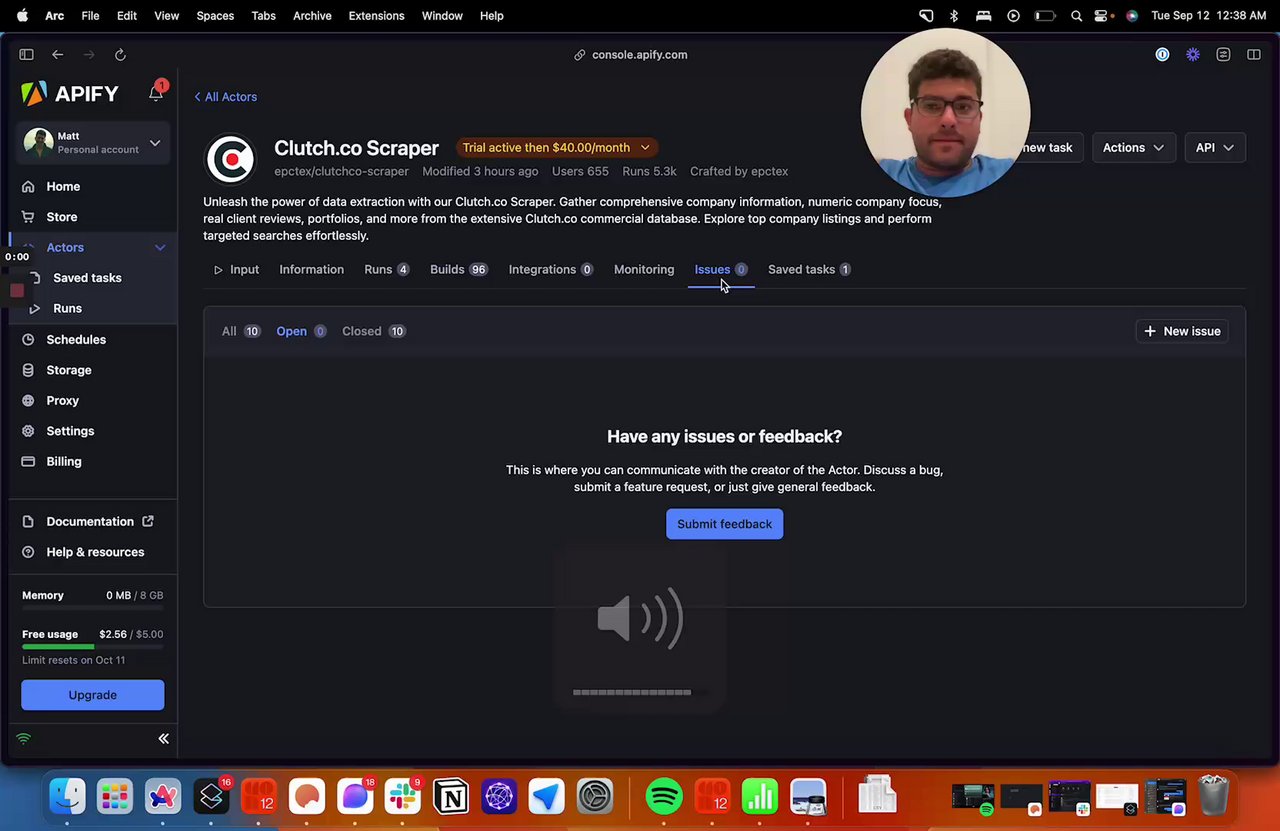1280x831 pixels.
Task: Open Runs under Actors in sidebar
Action: pyautogui.click(x=67, y=309)
